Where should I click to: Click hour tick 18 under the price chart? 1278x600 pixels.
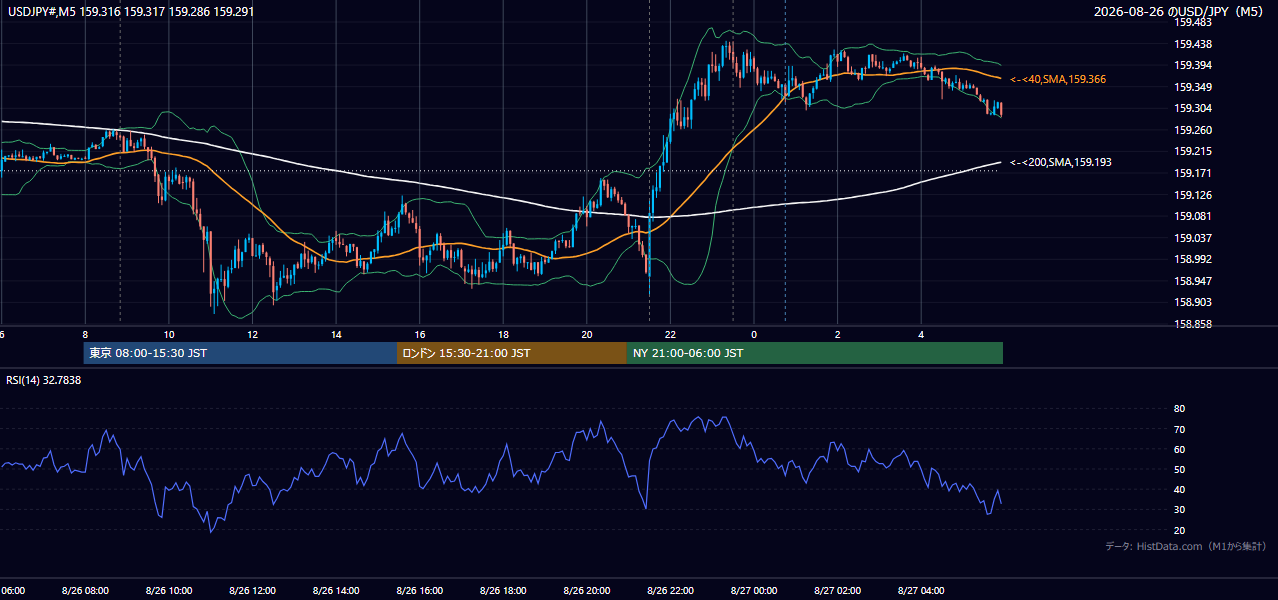click(x=503, y=335)
